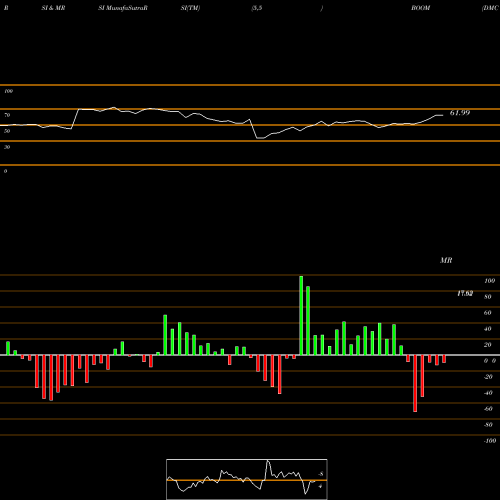Open the mini MR line chart thumbnail
Image resolution: width=500 pixels, height=500 pixels.
pos(247,479)
